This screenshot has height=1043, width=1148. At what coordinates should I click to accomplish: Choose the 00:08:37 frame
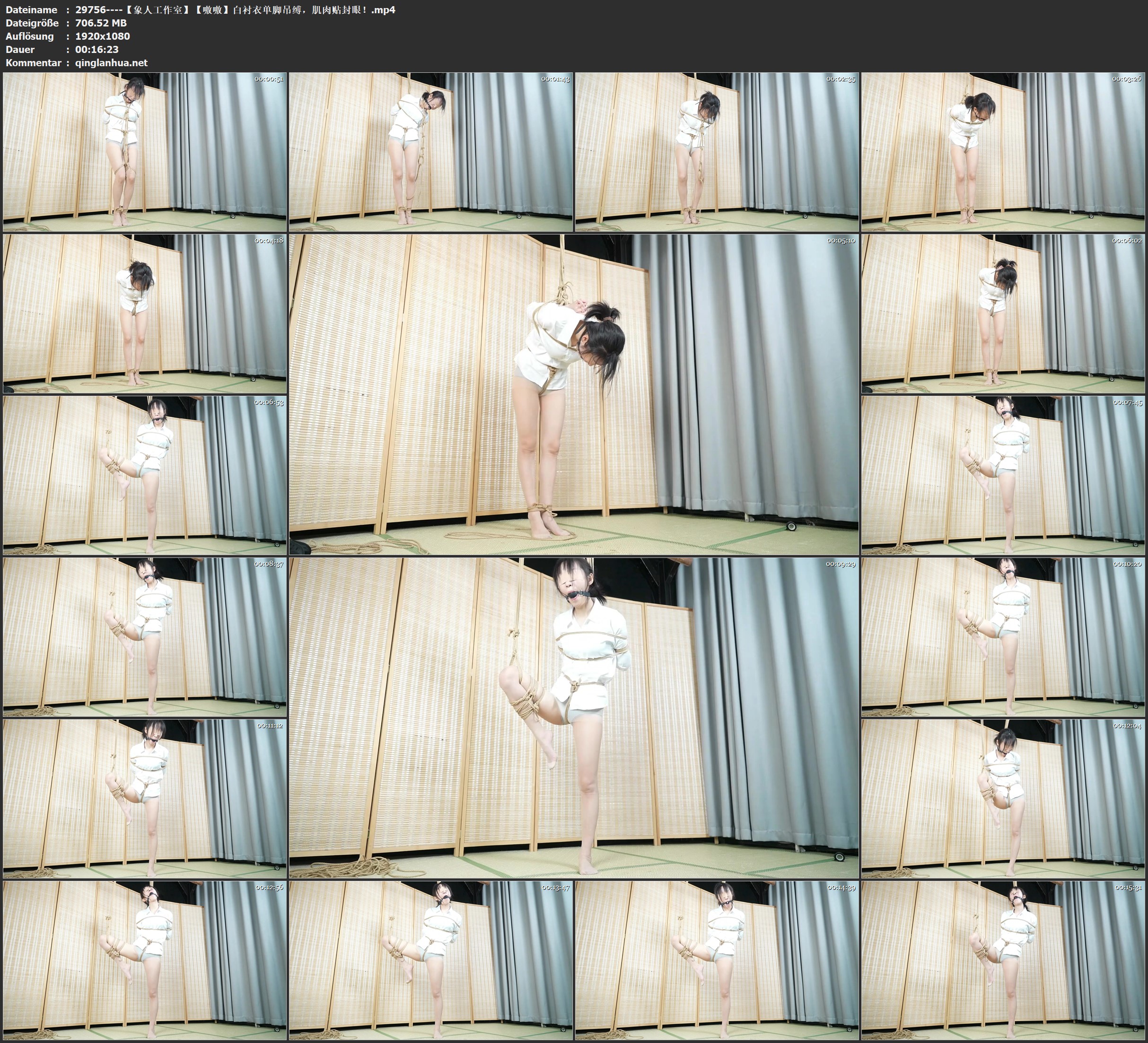pos(145,636)
